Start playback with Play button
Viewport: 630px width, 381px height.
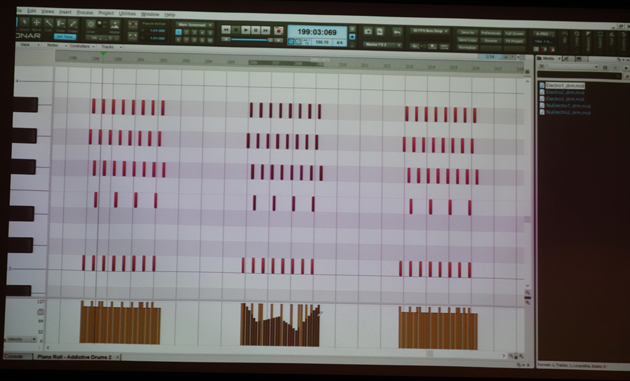246,30
